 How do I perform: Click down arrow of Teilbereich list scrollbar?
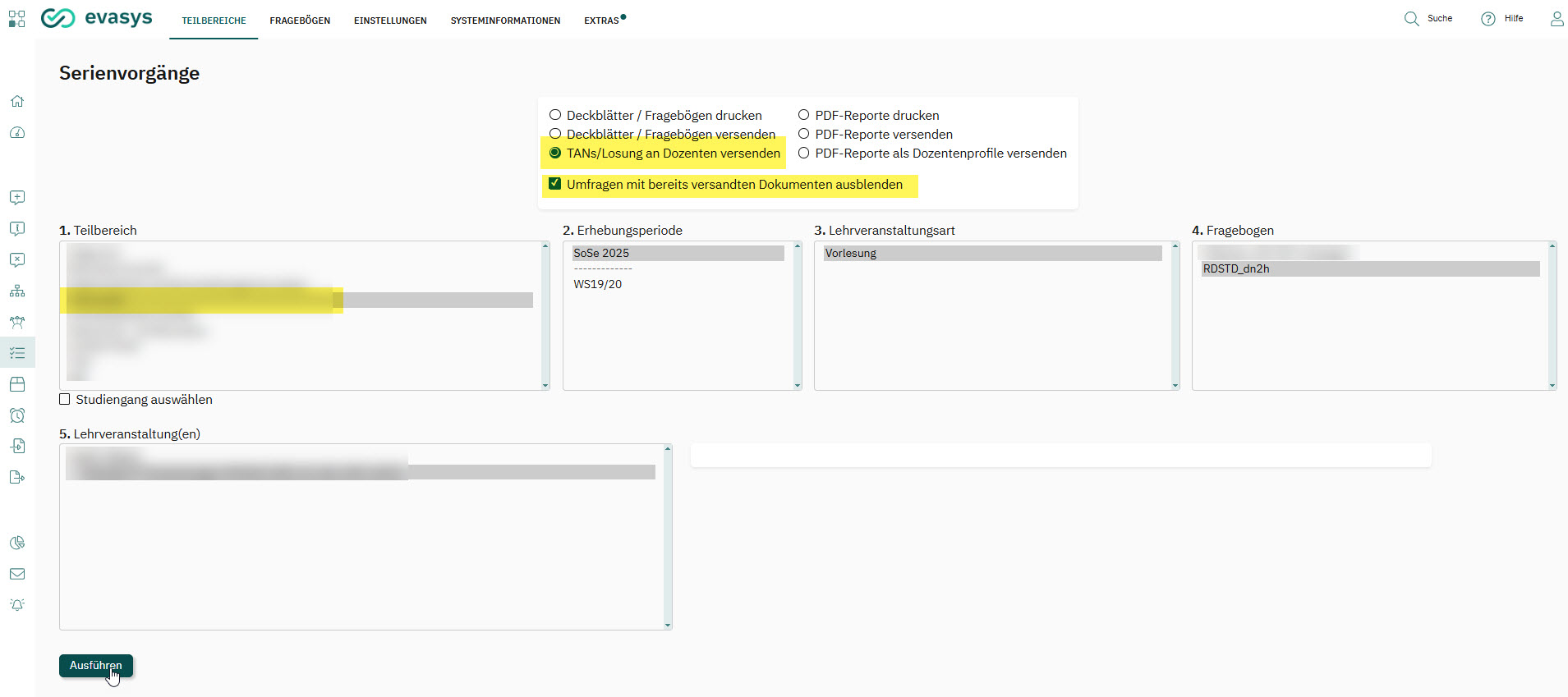[x=545, y=385]
